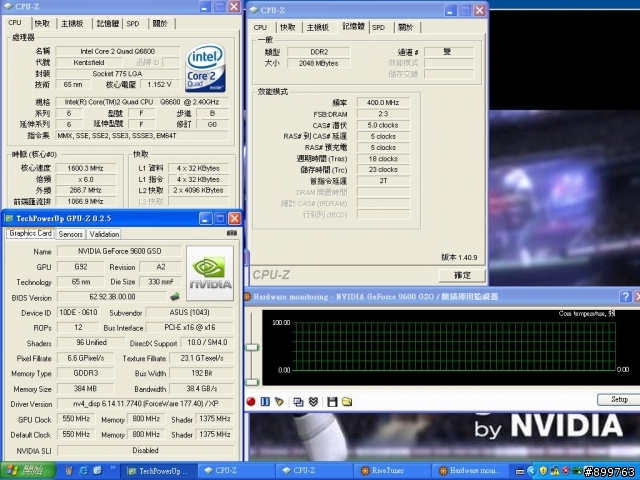The image size is (640, 480).
Task: Click the Bus Interface value PCI-E x16 @ x16
Action: 190,327
